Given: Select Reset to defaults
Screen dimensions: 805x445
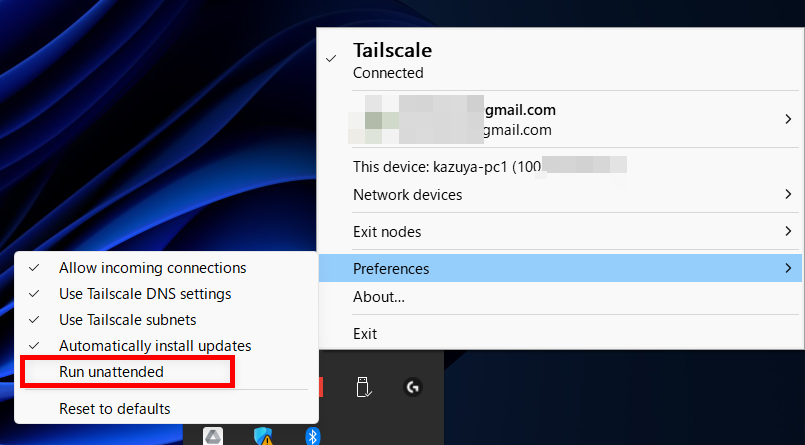Looking at the screenshot, I should click(166, 409).
